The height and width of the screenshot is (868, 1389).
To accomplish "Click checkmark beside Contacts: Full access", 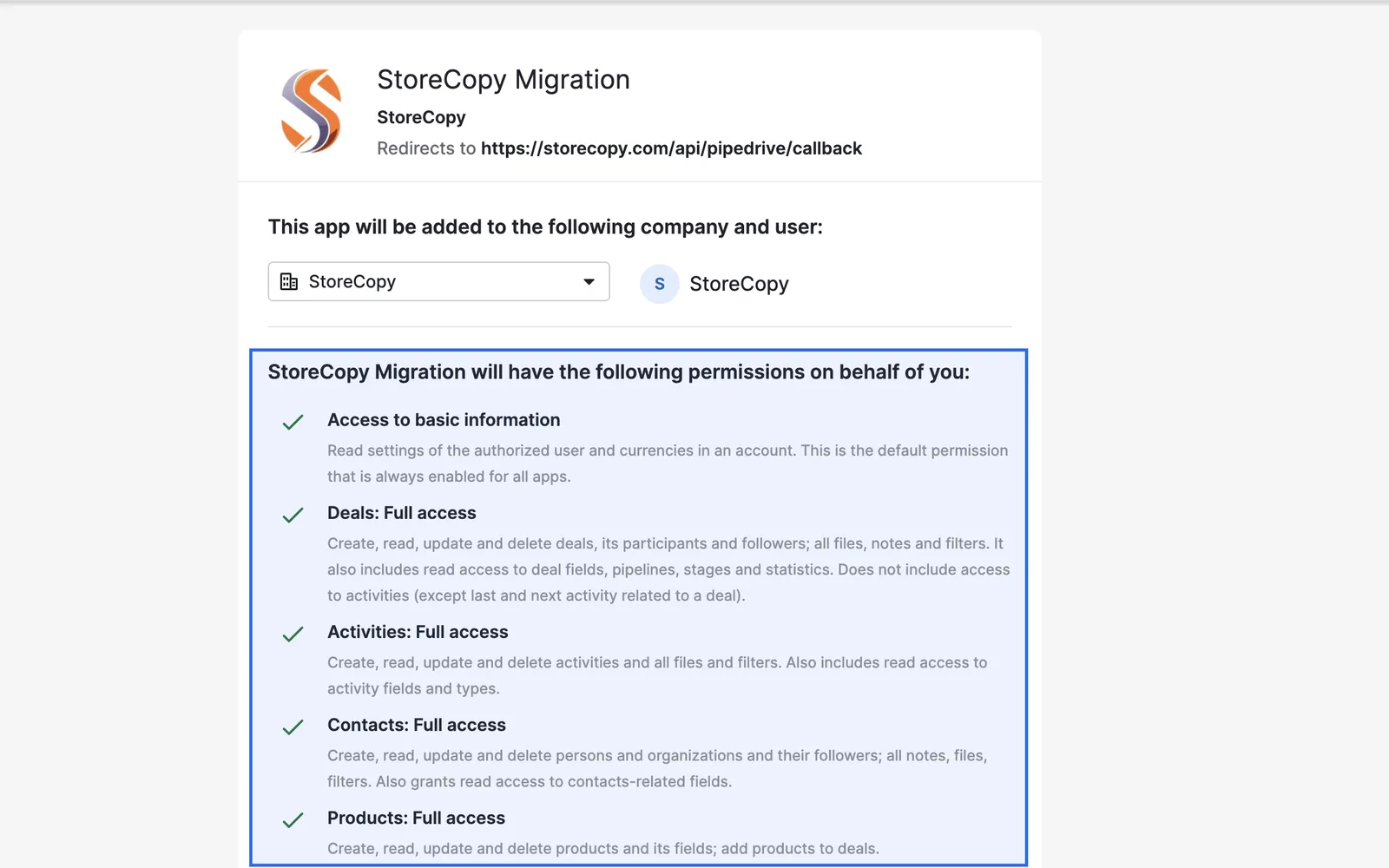I will (293, 727).
